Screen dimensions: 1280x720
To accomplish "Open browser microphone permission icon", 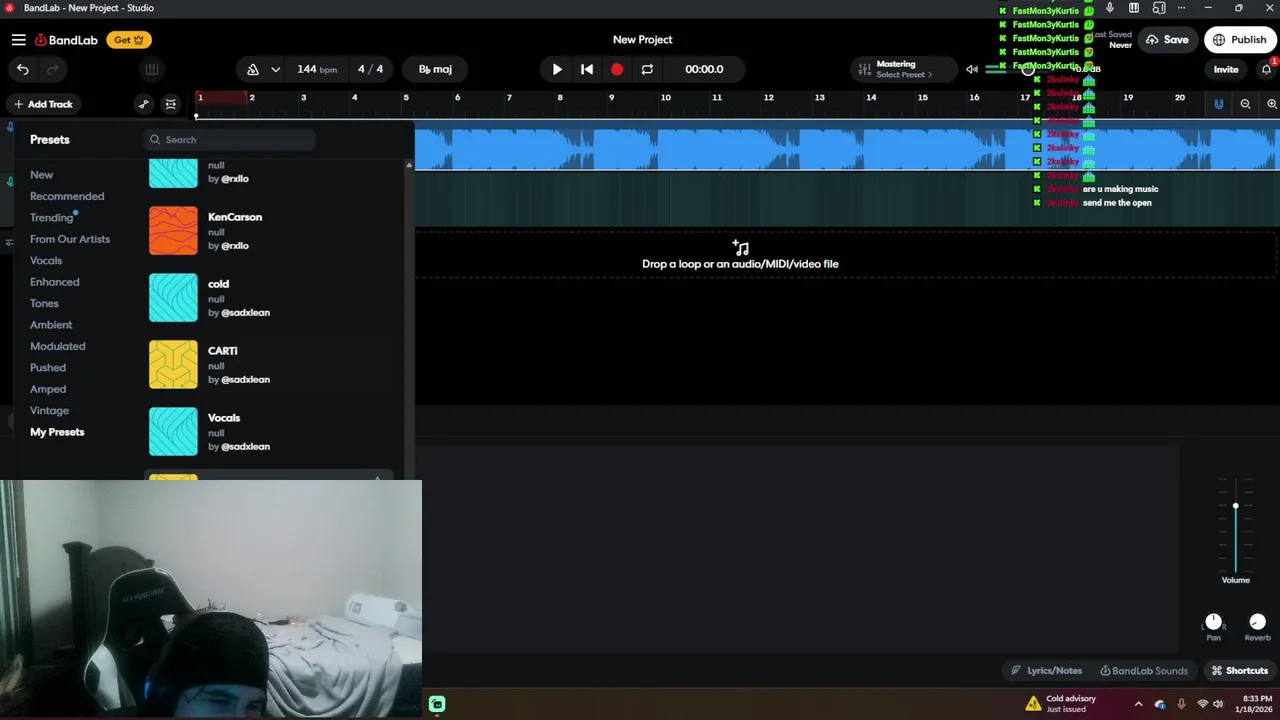I will pyautogui.click(x=1109, y=8).
